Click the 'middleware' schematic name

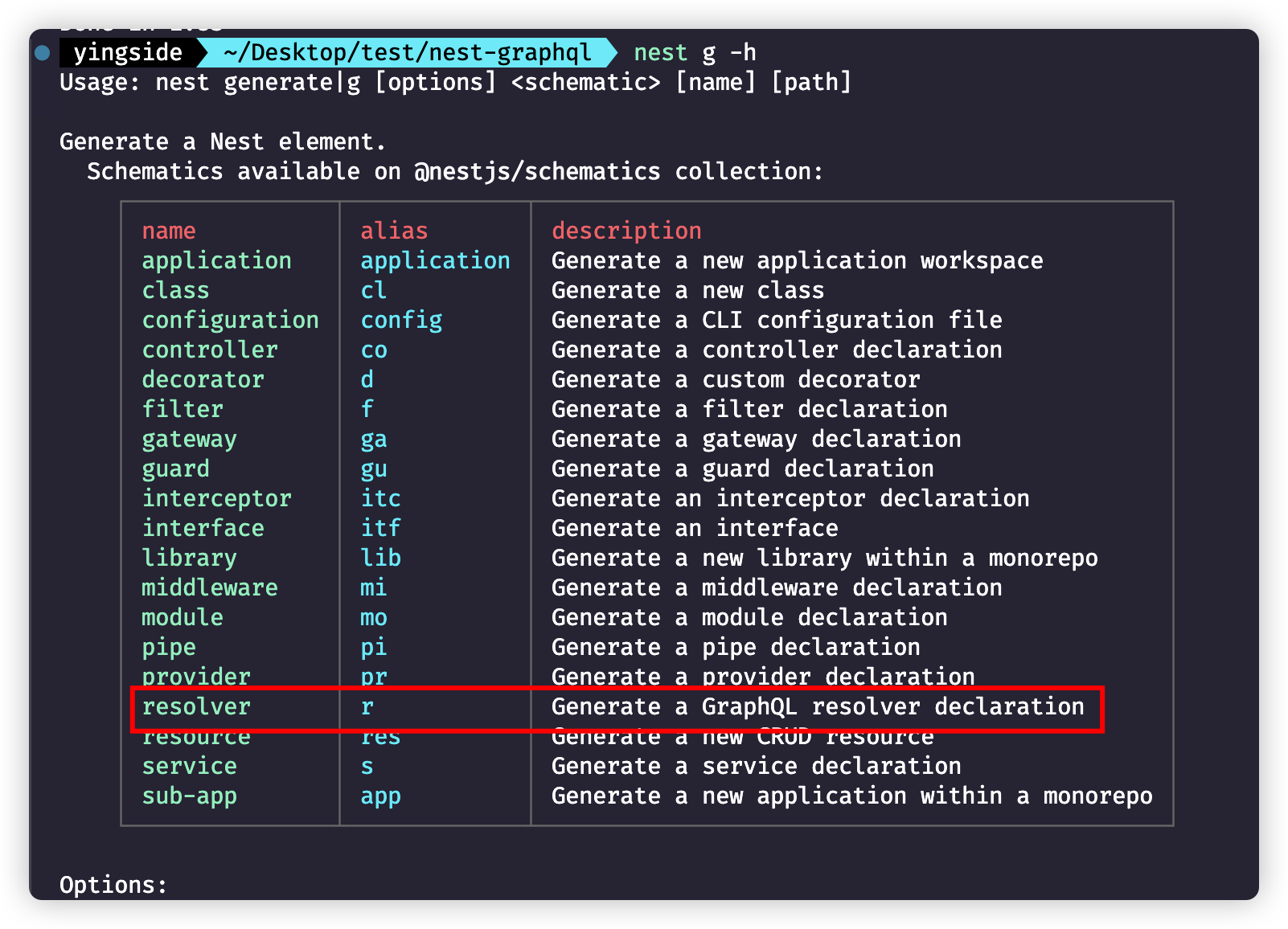pos(210,588)
